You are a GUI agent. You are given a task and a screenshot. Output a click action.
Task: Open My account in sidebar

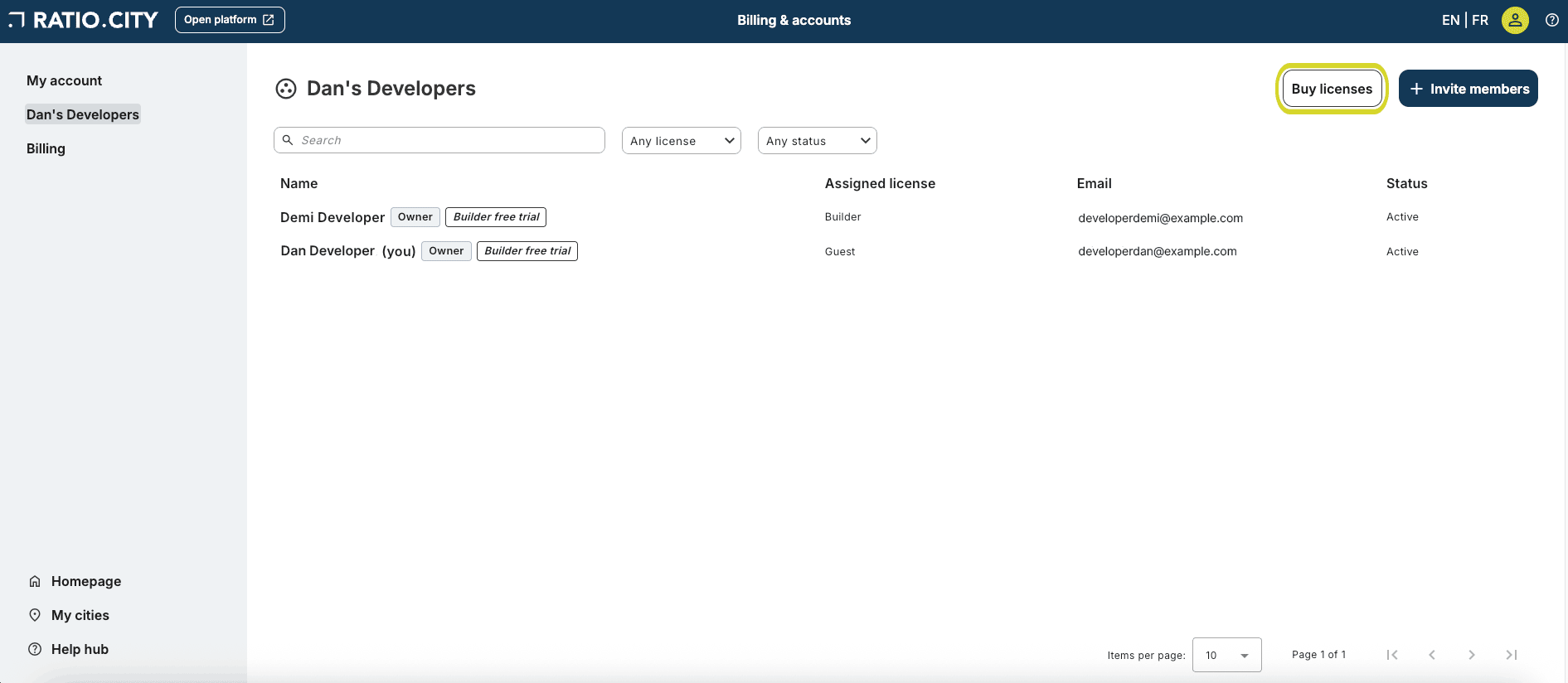point(64,80)
